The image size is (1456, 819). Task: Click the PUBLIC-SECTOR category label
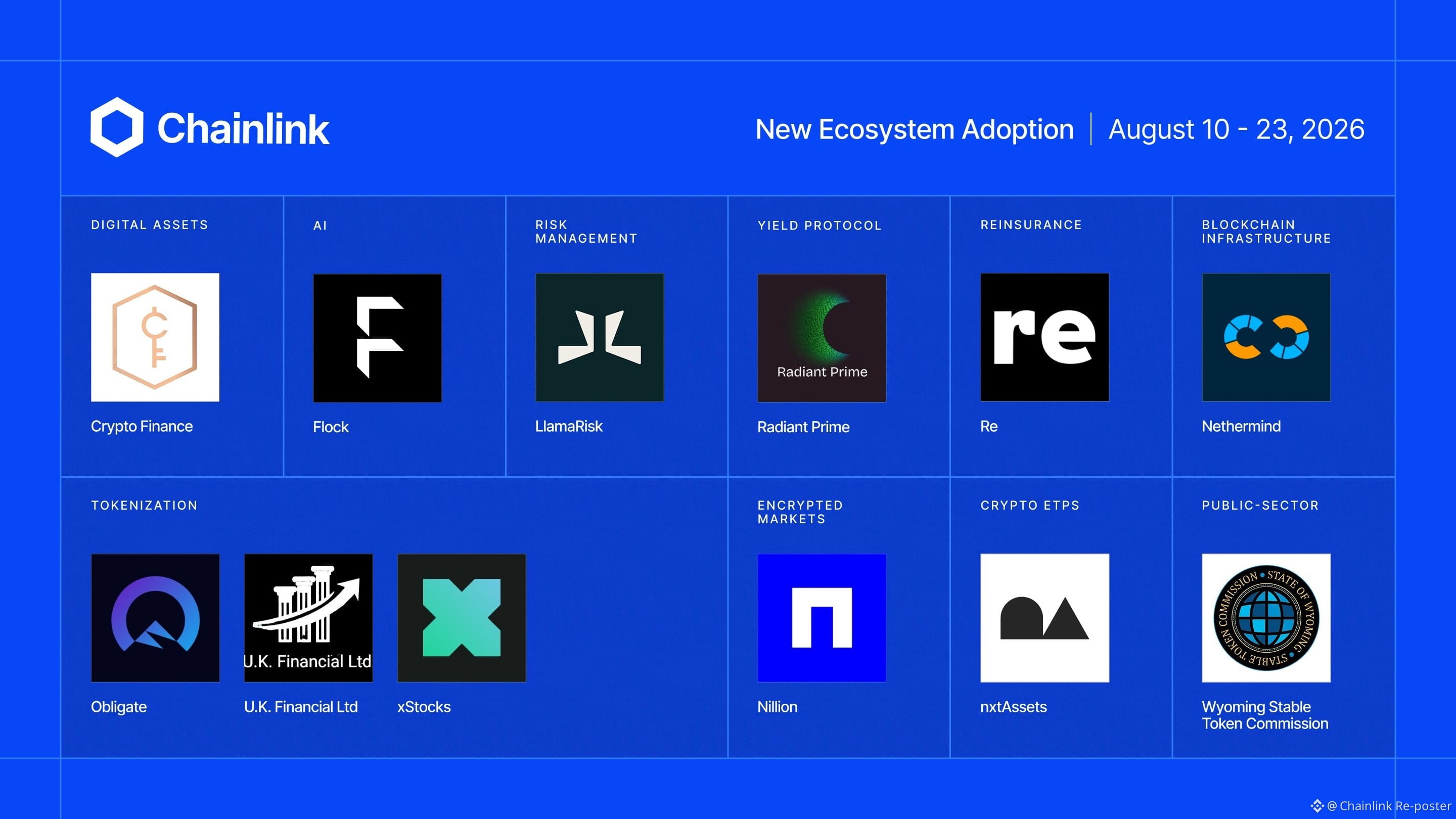[x=1260, y=506]
